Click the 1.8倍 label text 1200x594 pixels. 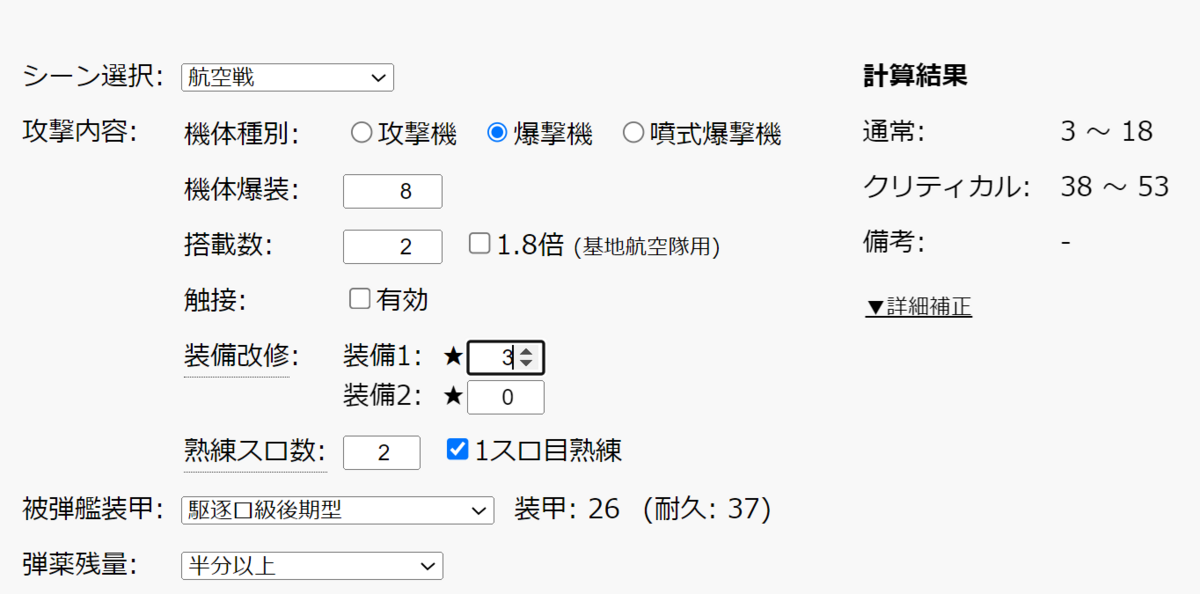(x=531, y=245)
